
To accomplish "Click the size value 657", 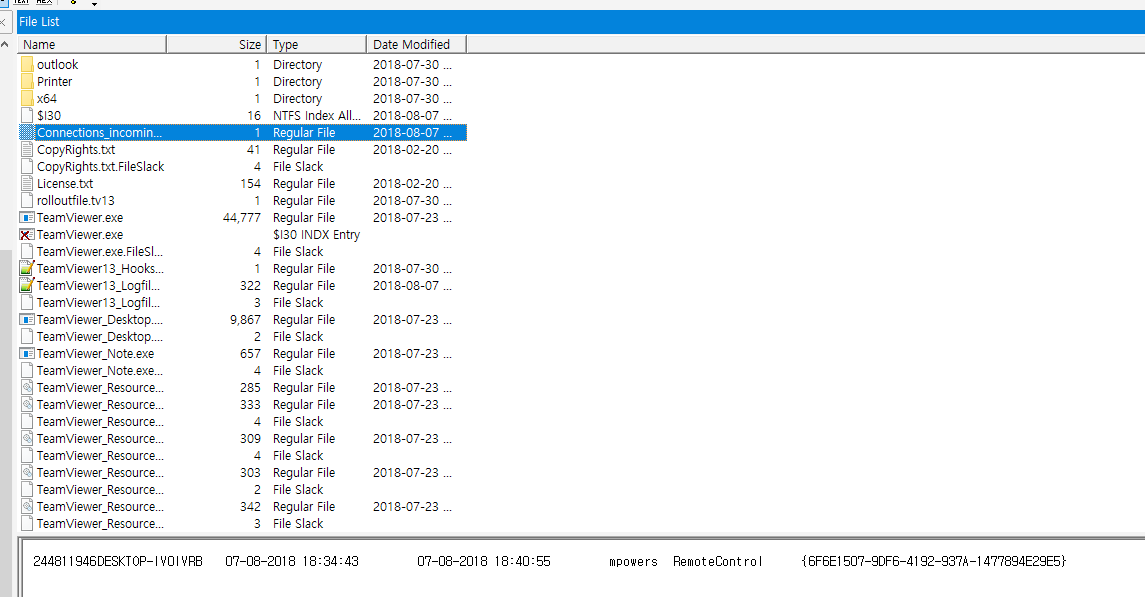I will click(250, 353).
